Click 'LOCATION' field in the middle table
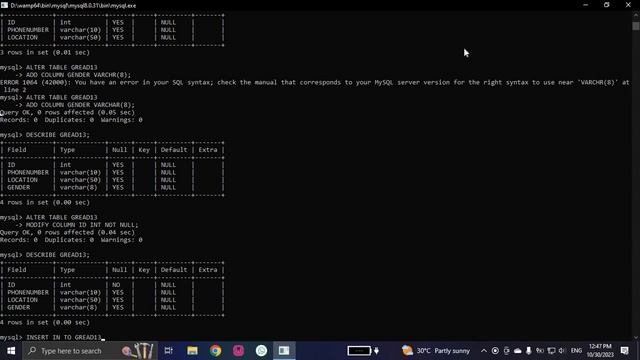Viewport: 640px width, 360px height. 22,180
